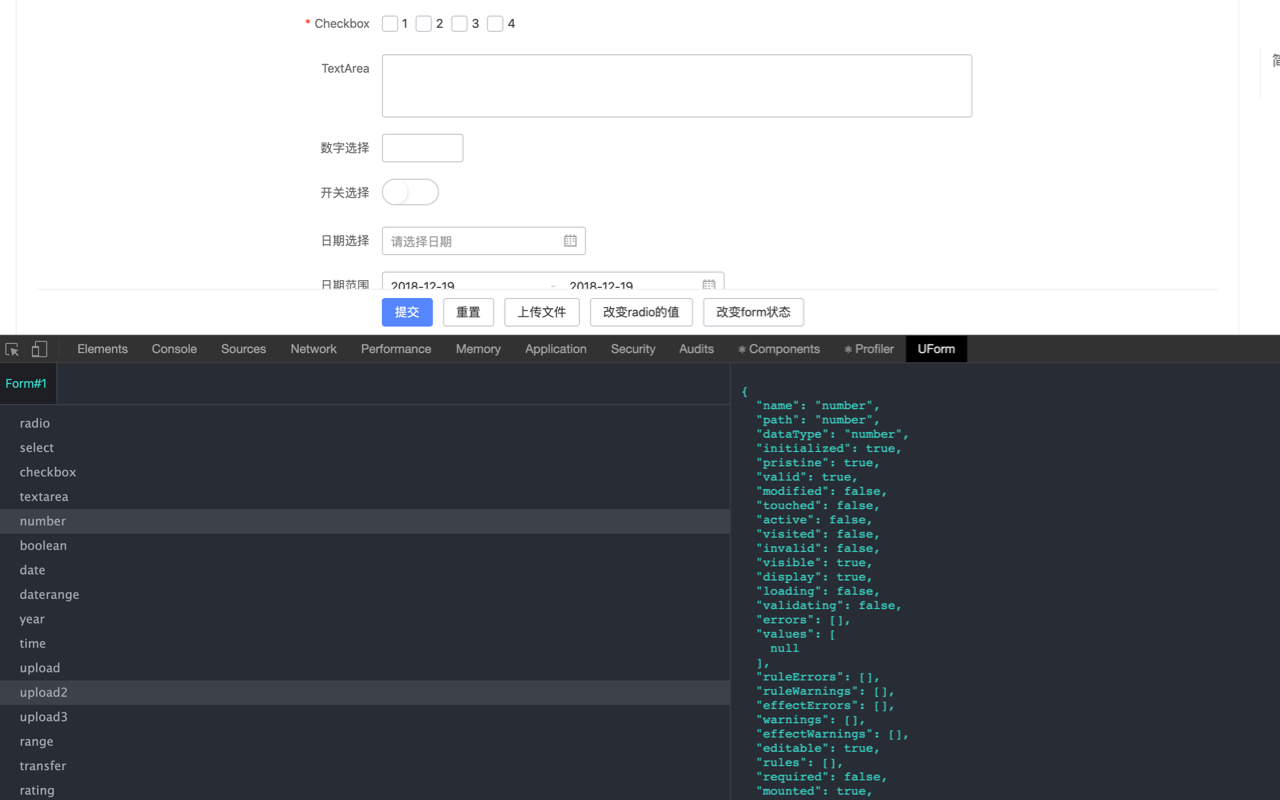Click the 数字选择 number input field
Image resolution: width=1280 pixels, height=800 pixels.
click(x=422, y=147)
